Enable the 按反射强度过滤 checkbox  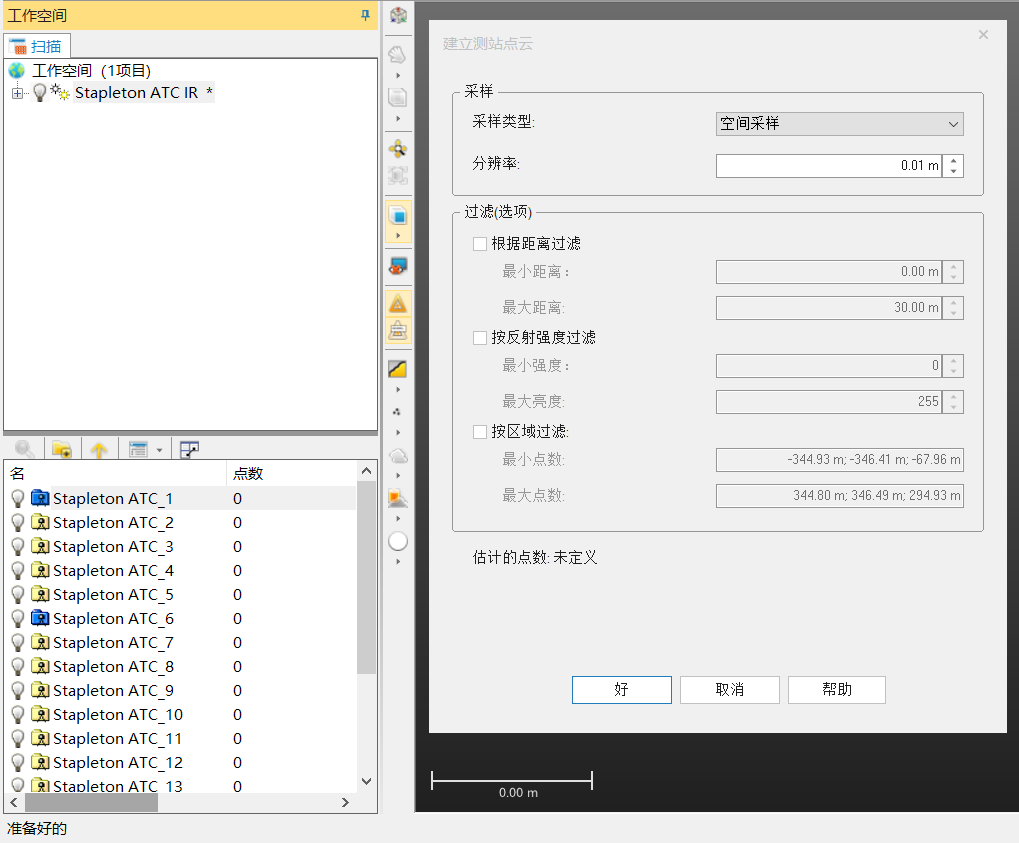coord(477,337)
